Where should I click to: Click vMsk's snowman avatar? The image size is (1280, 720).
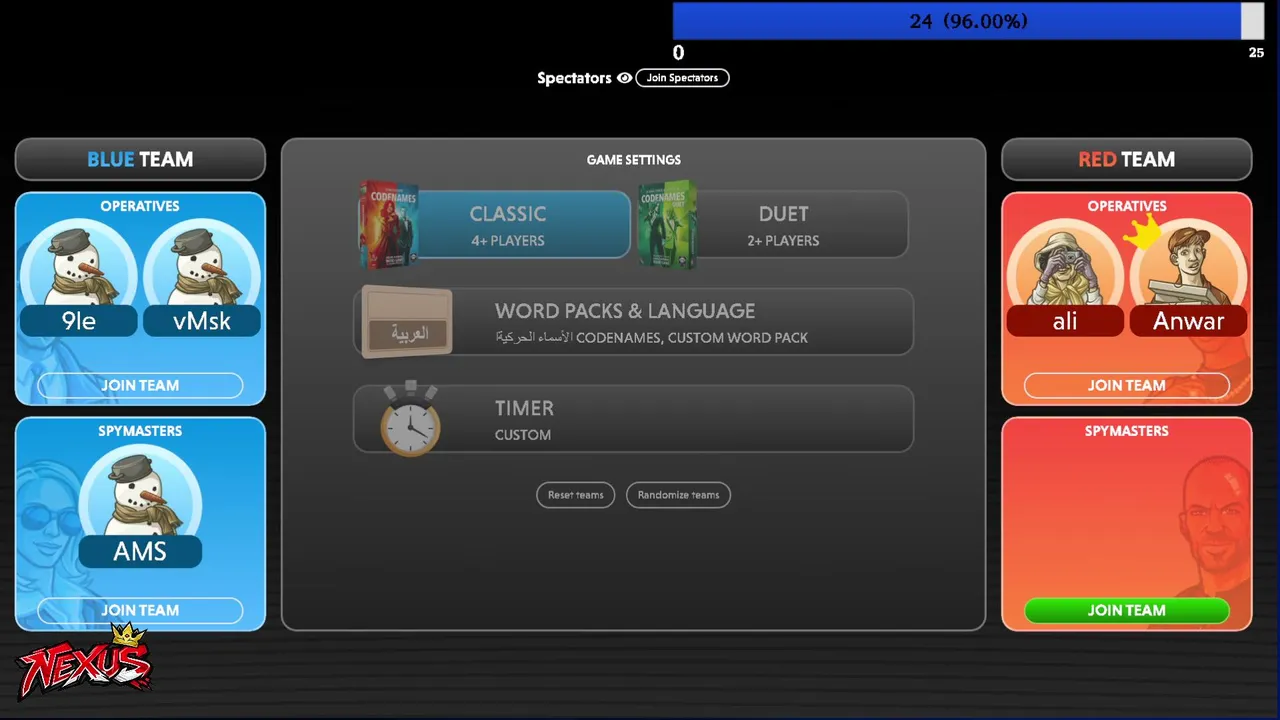tap(202, 264)
